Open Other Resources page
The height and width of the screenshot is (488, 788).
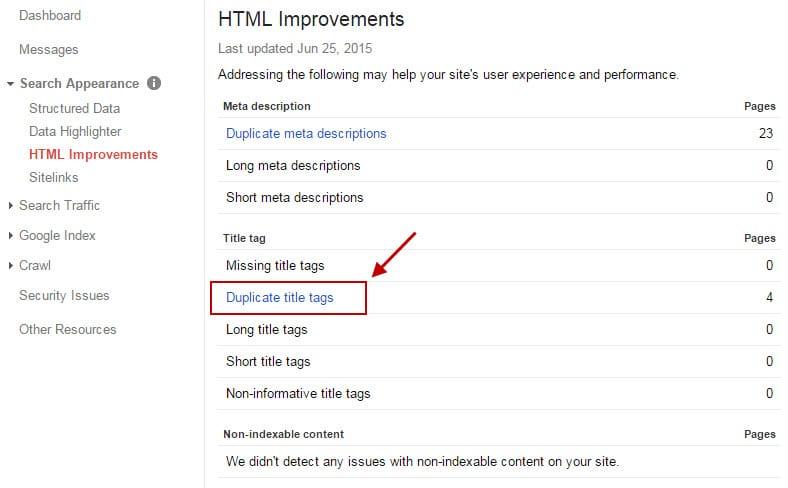pos(67,330)
